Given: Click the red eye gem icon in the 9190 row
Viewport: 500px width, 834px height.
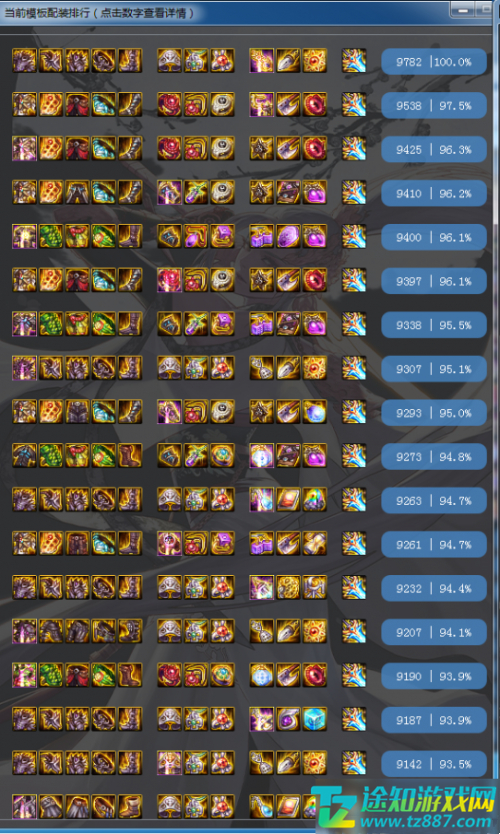Looking at the screenshot, I should click(314, 675).
